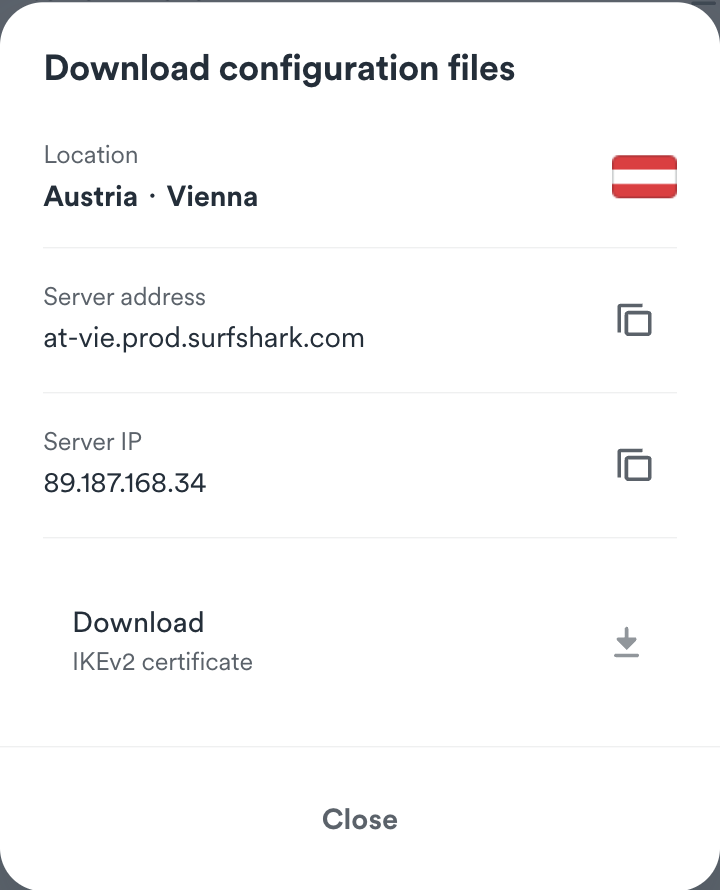
Task: Click the Austria country name
Action: pyautogui.click(x=90, y=196)
